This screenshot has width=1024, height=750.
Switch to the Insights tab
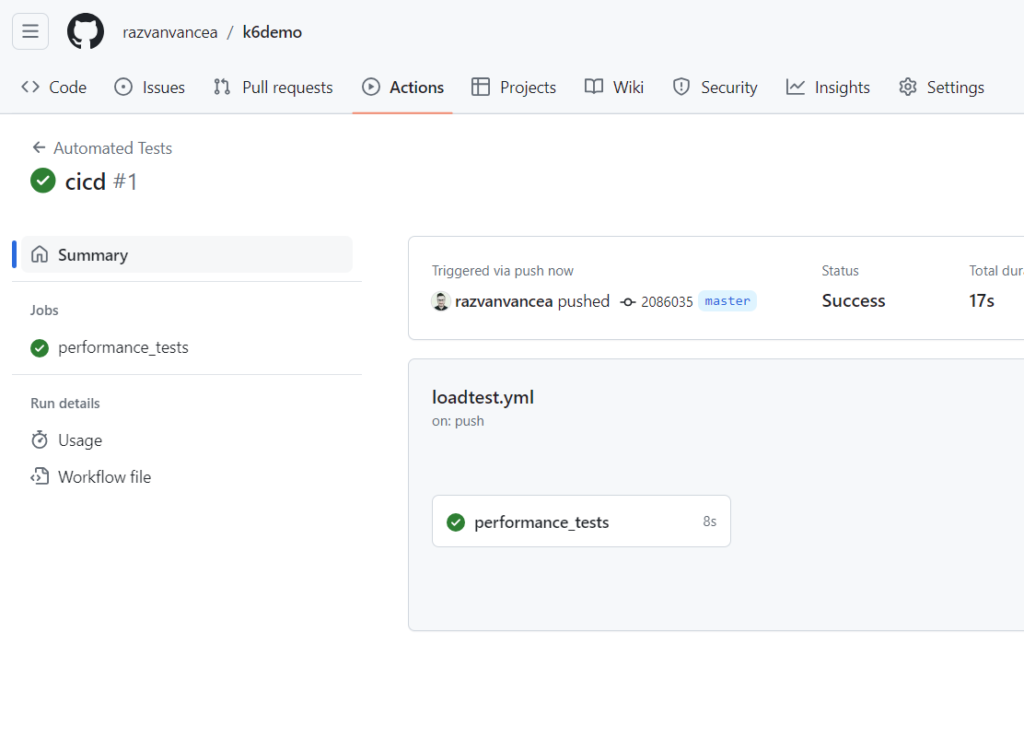tap(828, 87)
